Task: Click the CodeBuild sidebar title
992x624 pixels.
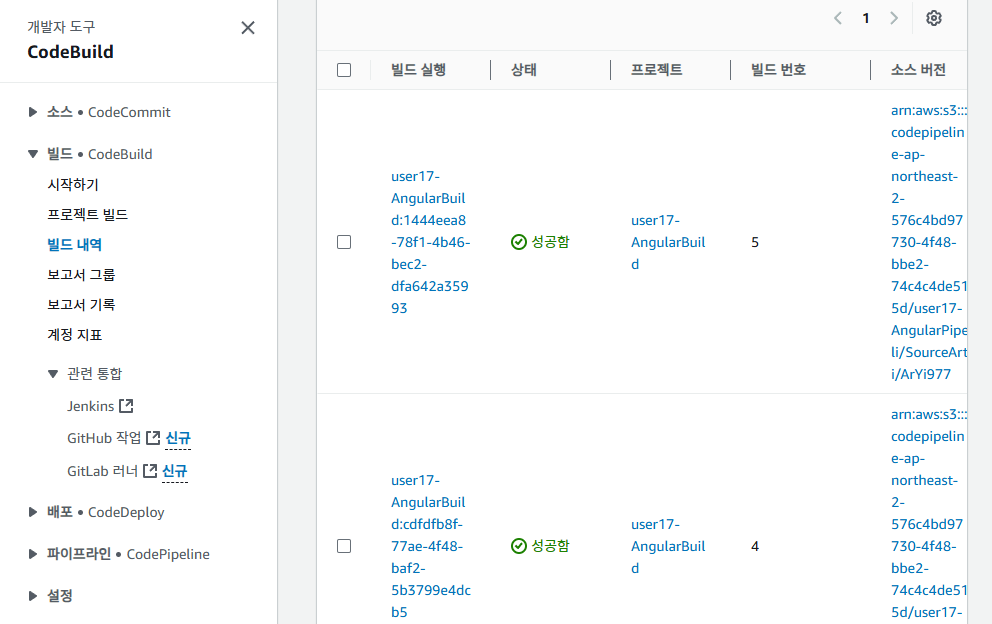Action: [x=70, y=52]
